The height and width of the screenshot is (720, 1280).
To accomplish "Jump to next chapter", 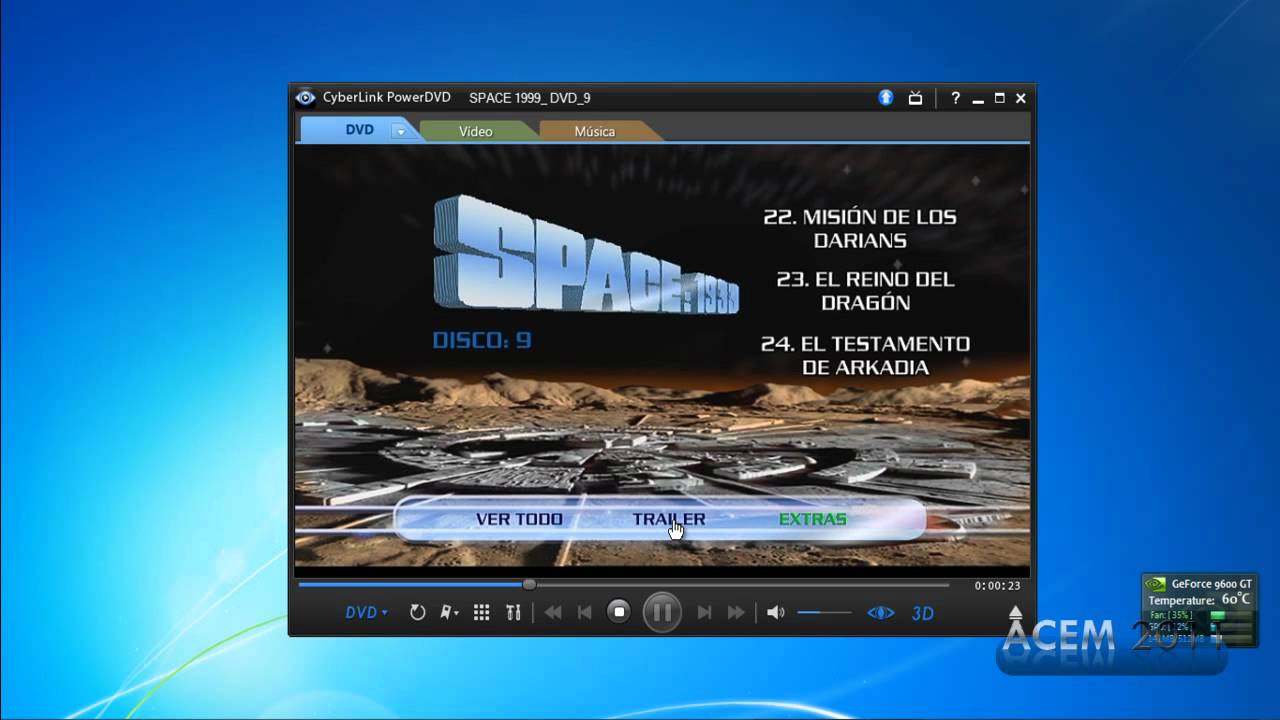I will coord(704,613).
